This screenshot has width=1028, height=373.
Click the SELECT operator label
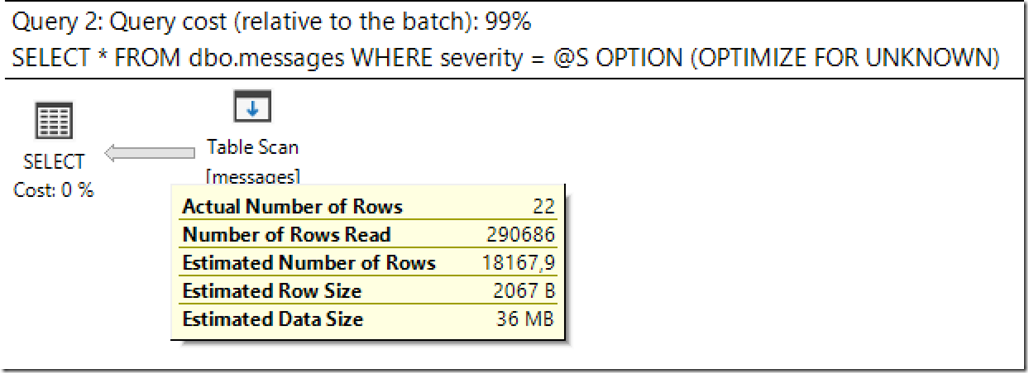click(x=54, y=161)
